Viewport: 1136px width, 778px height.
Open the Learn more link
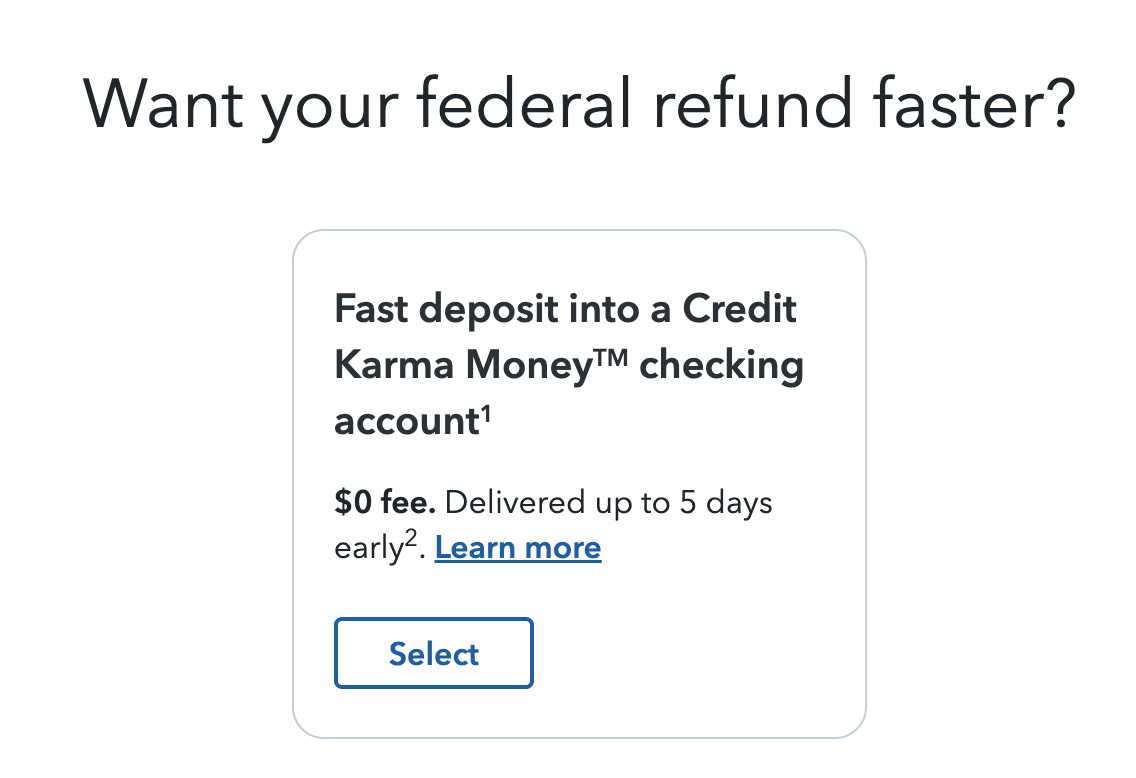point(518,548)
